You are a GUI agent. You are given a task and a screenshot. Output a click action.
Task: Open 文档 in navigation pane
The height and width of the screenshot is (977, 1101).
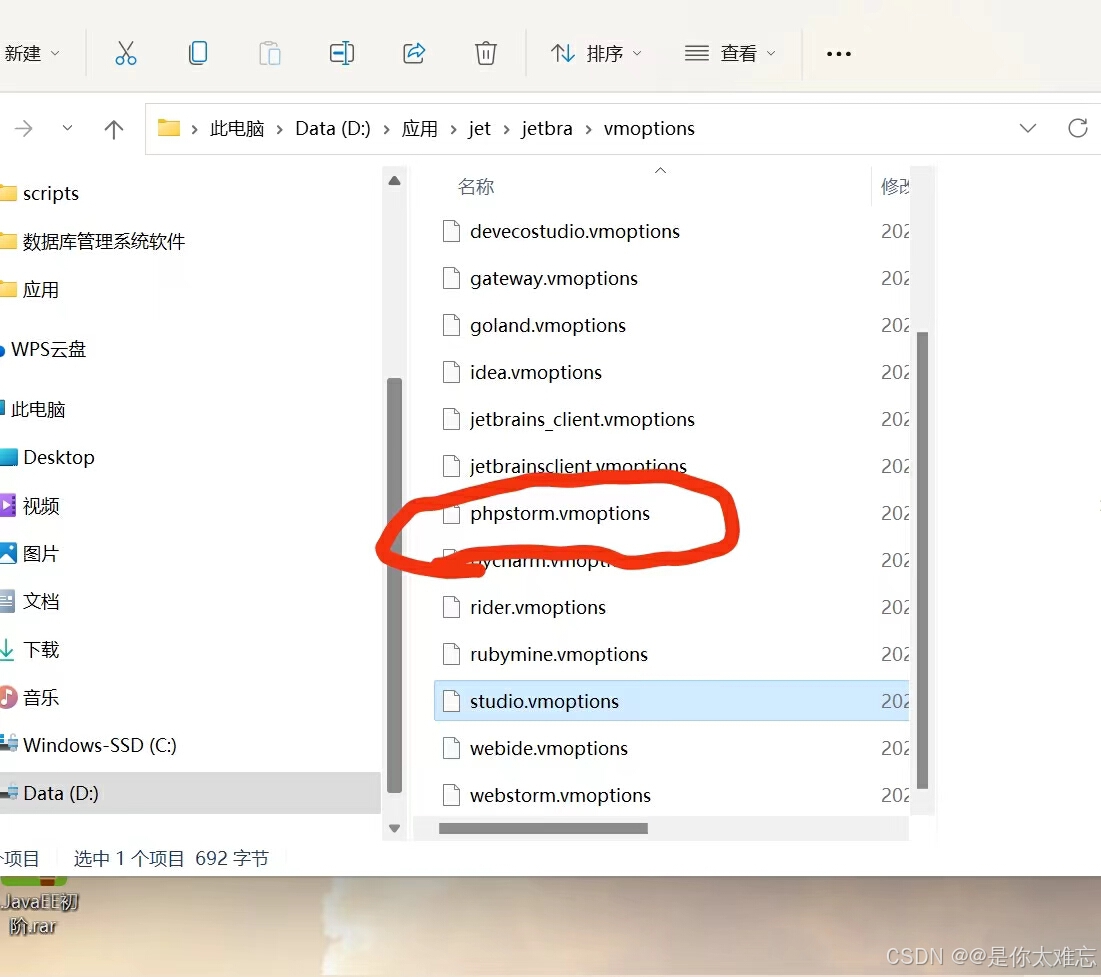pyautogui.click(x=30, y=601)
